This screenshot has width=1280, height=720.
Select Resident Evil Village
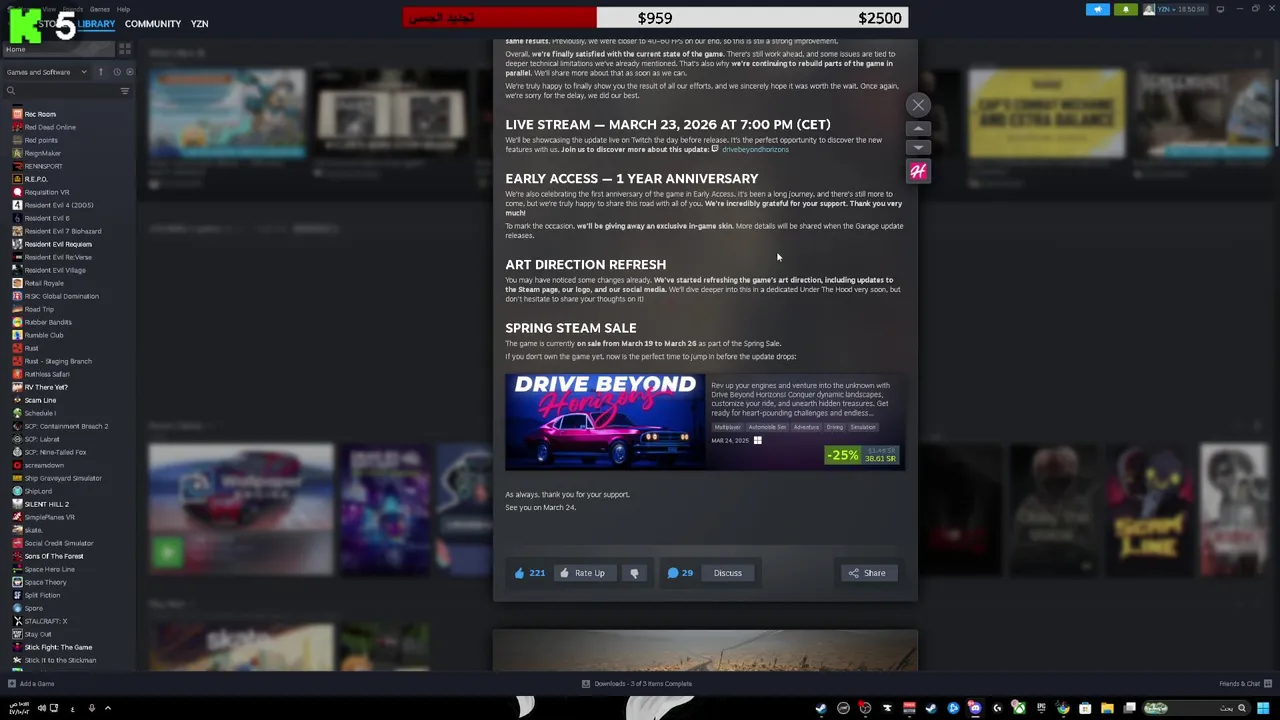point(55,270)
